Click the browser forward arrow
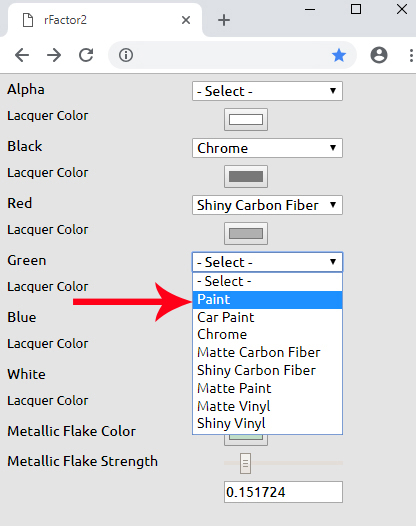 click(54, 55)
